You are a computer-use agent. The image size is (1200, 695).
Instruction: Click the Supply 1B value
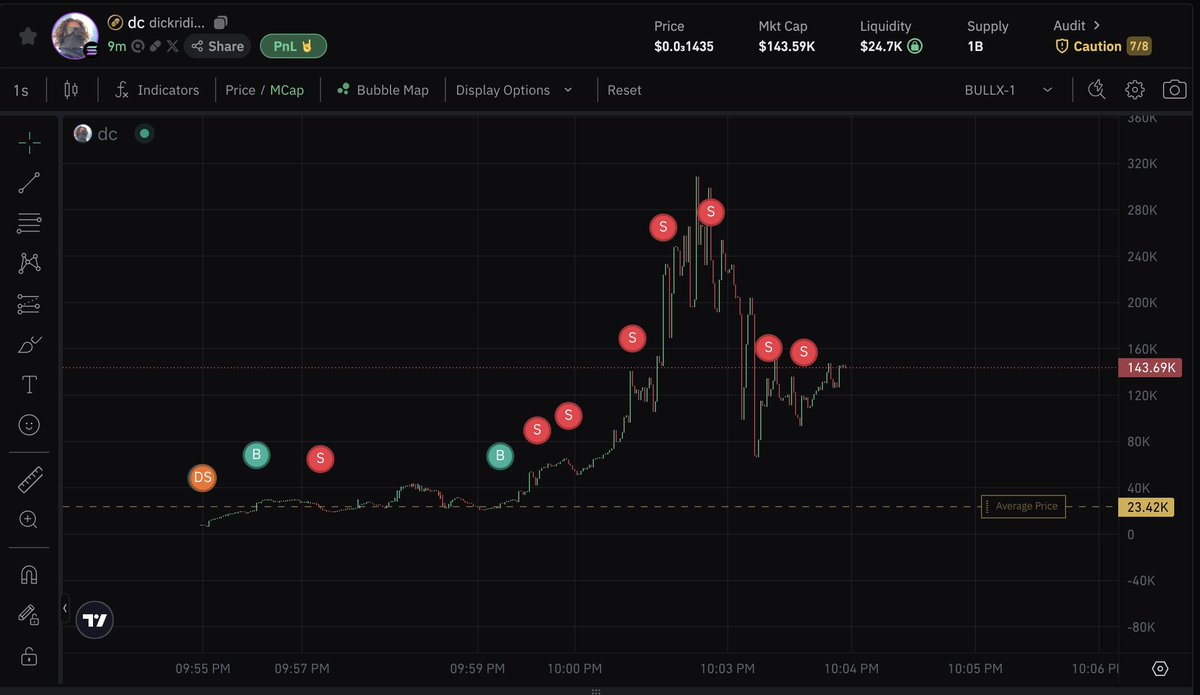(x=977, y=46)
